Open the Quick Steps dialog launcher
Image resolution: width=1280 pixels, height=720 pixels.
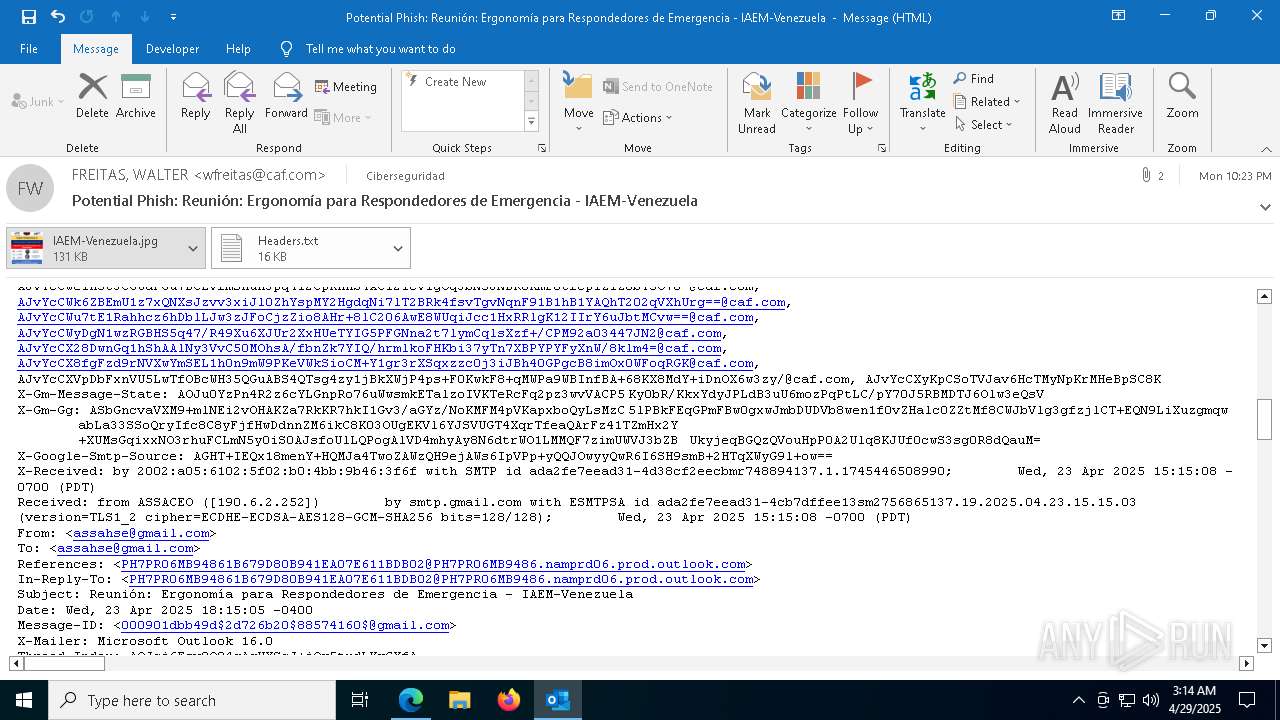click(542, 148)
